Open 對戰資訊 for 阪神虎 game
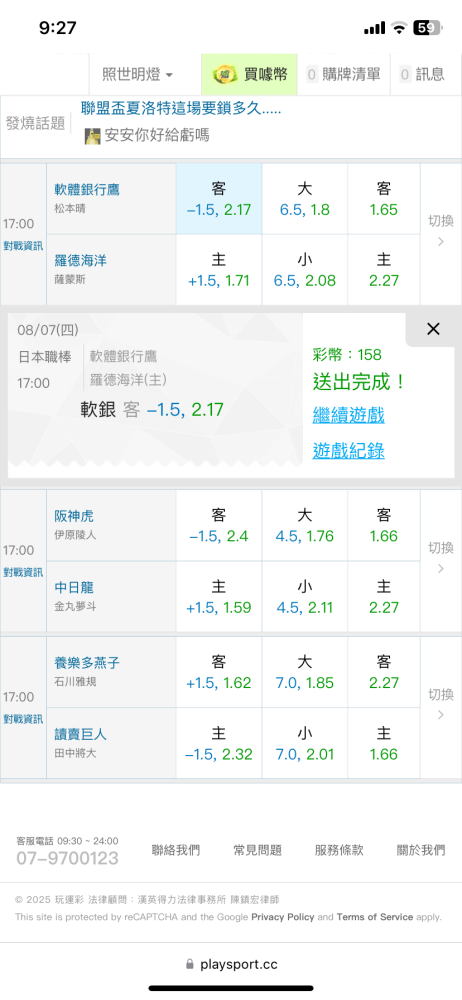 coord(23,573)
